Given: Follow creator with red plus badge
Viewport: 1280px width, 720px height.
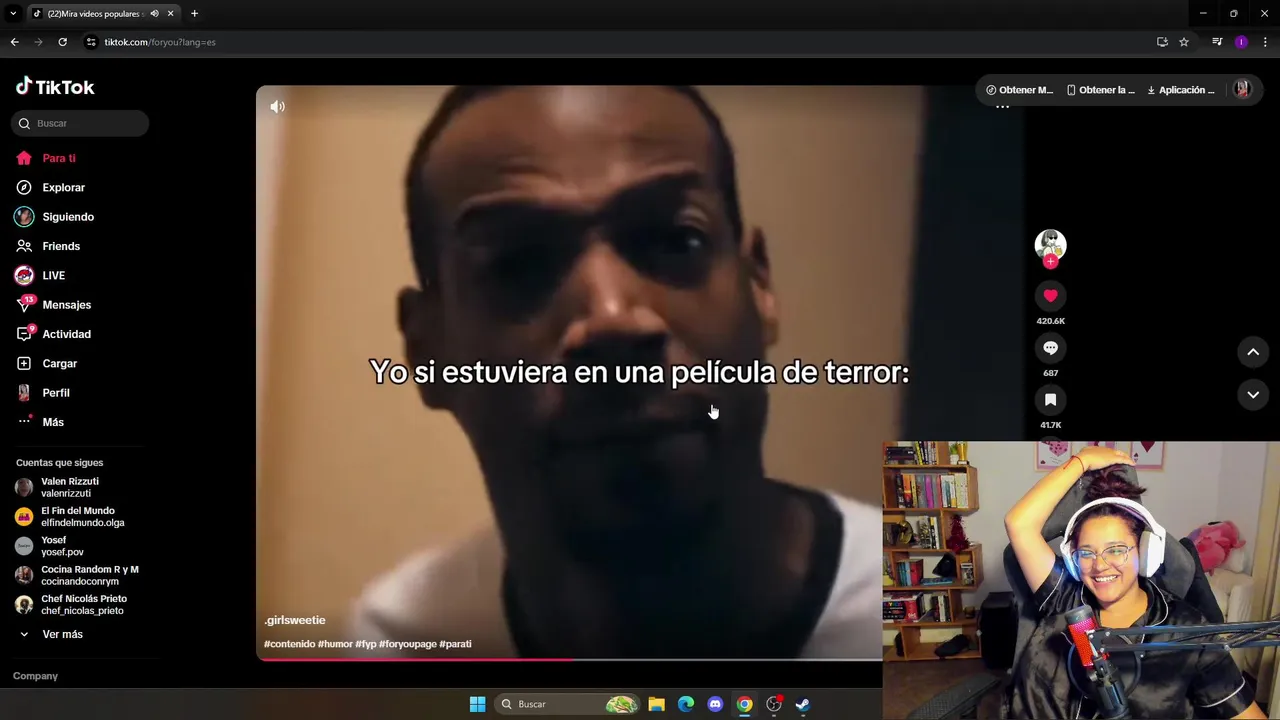Looking at the screenshot, I should [1050, 261].
